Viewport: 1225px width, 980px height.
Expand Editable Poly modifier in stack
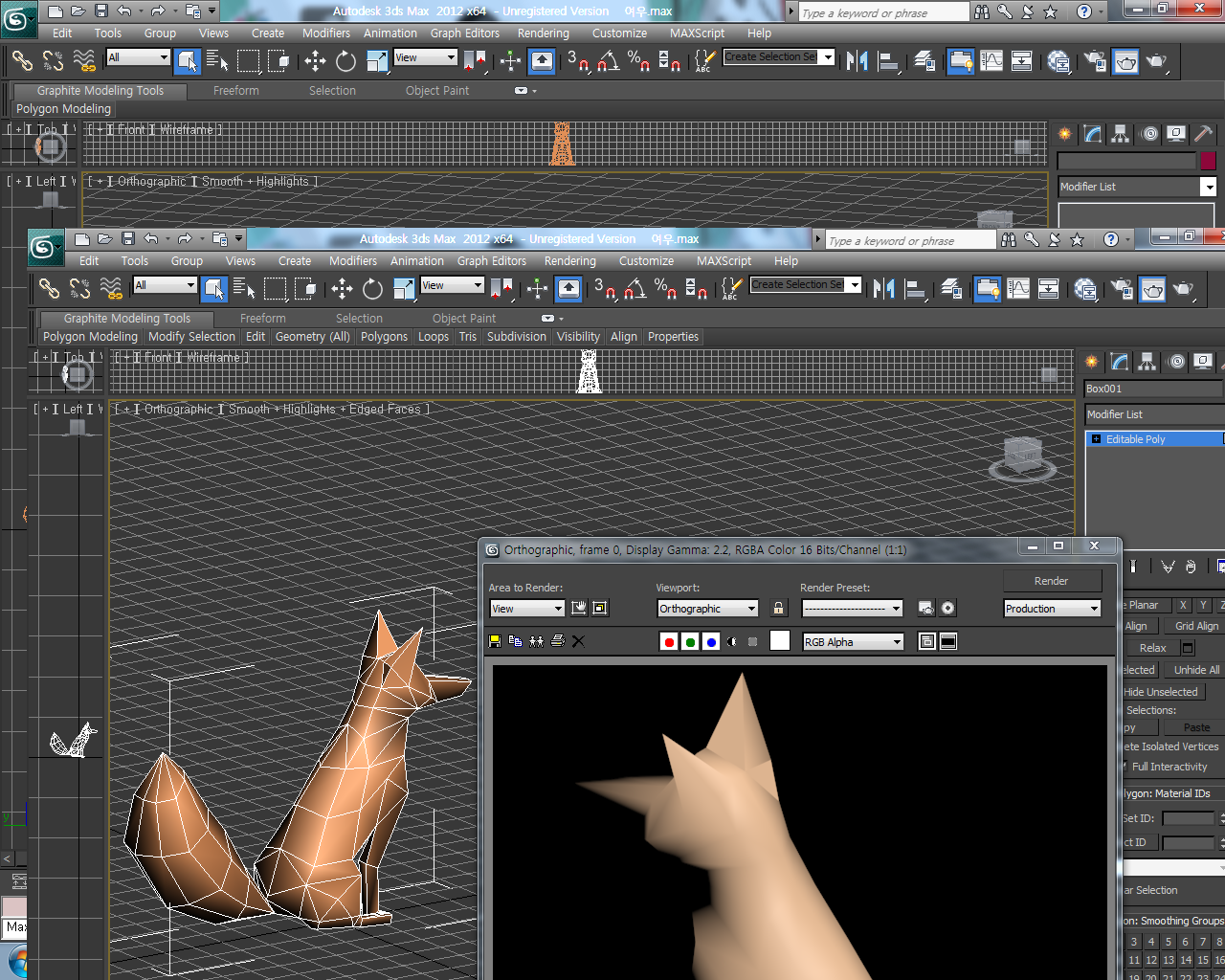click(1096, 439)
